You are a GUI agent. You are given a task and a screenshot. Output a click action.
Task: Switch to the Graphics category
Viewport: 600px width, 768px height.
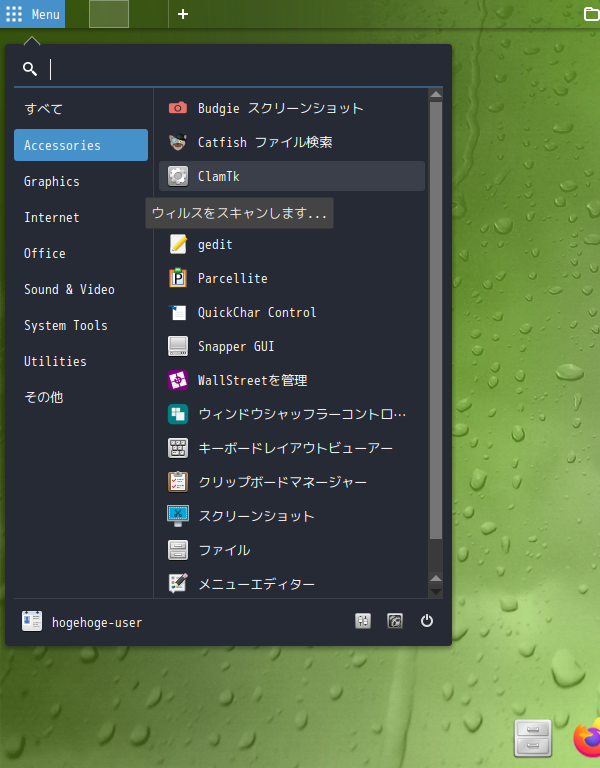point(81,181)
